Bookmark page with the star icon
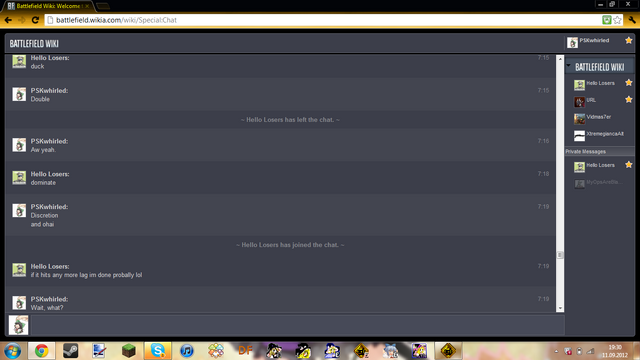640x360 pixels. pyautogui.click(x=618, y=20)
